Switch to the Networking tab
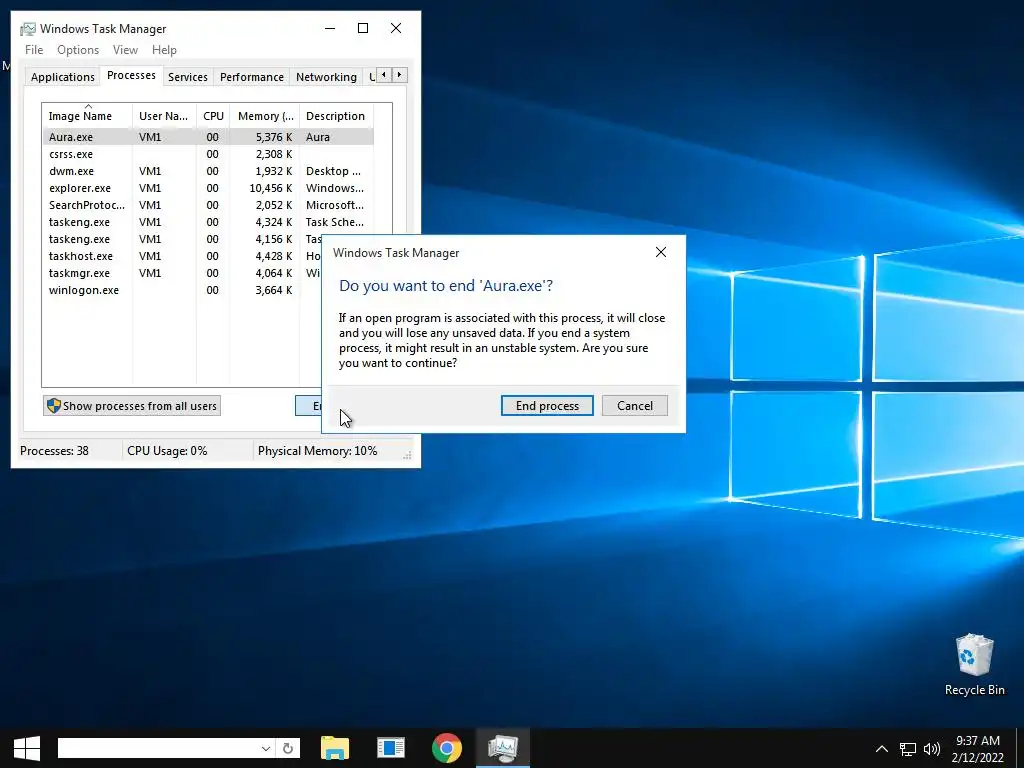Image resolution: width=1024 pixels, height=768 pixels. point(326,77)
